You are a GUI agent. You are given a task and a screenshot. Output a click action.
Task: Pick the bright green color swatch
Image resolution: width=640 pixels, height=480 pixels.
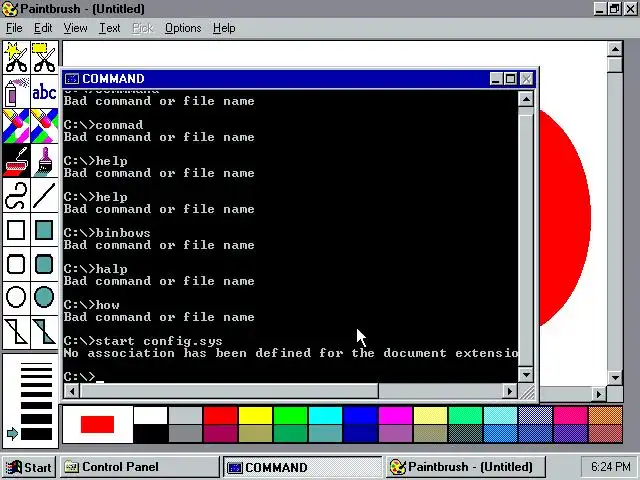[x=291, y=416]
